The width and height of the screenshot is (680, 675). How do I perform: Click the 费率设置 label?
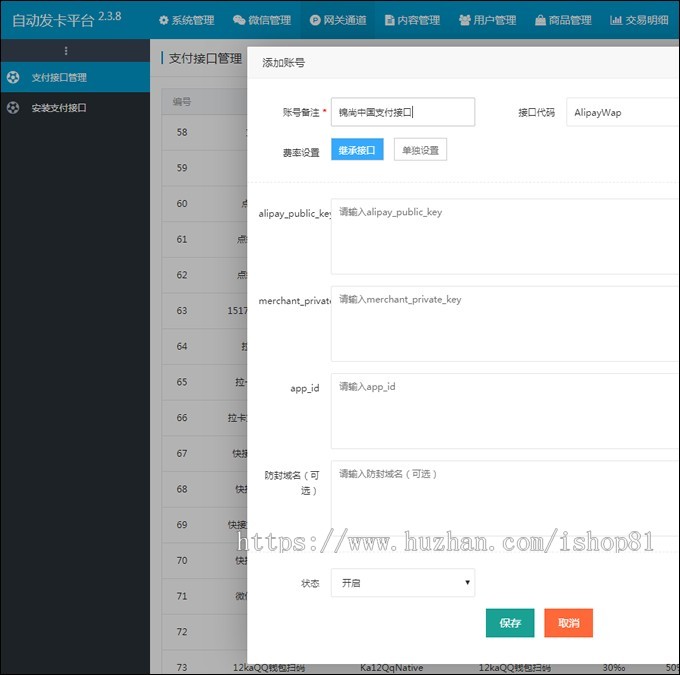point(301,152)
